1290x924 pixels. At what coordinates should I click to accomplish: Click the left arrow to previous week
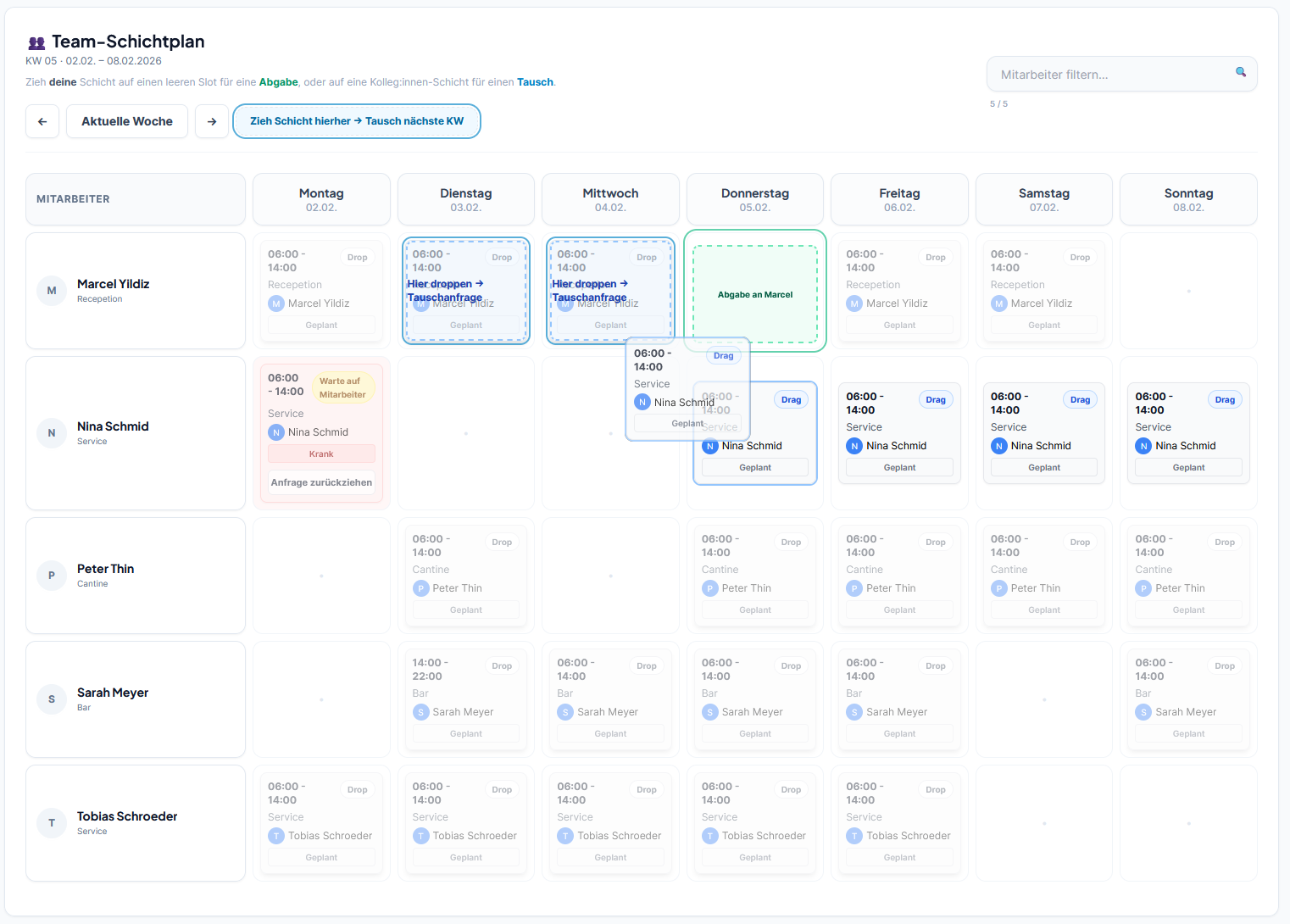[42, 121]
